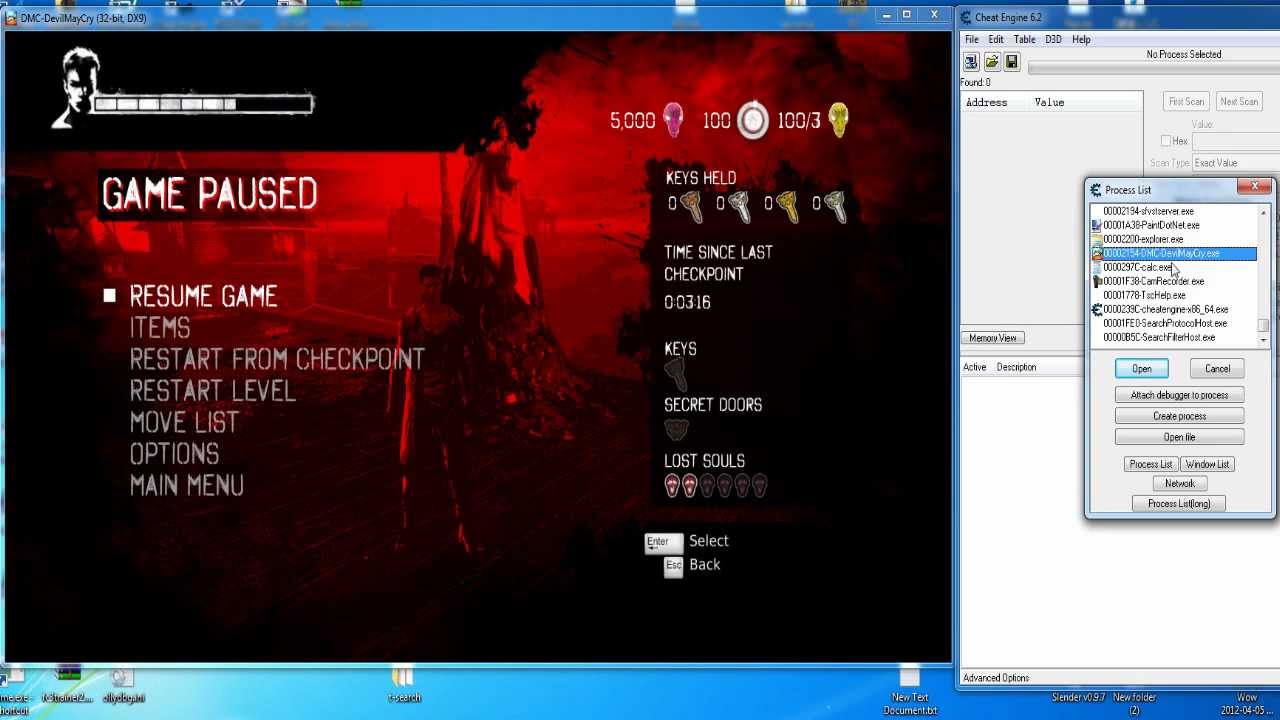Click the red orb currency icon

[x=673, y=120]
